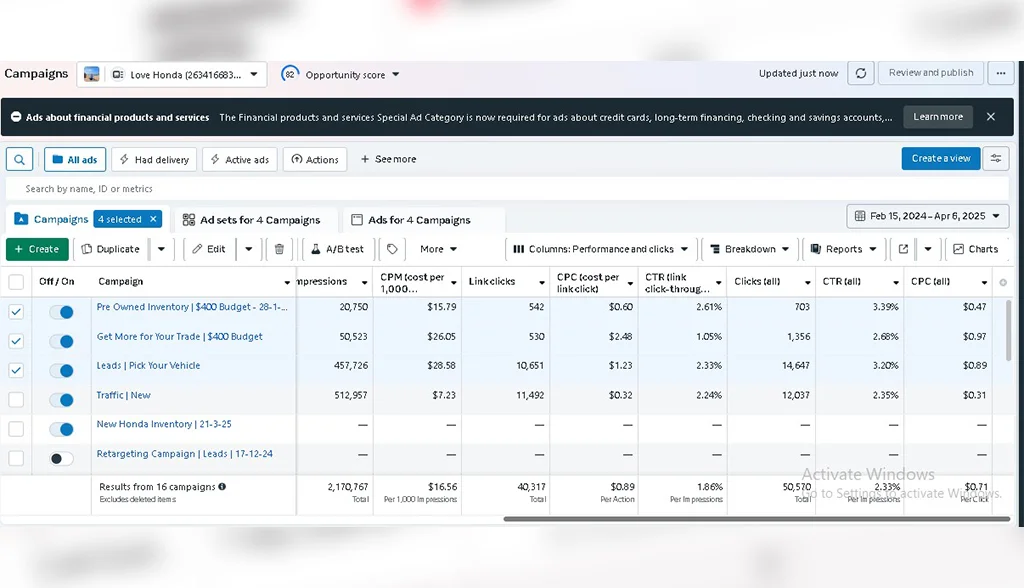Click the refresh icon beside Updated just now
This screenshot has height=588, width=1024.
tap(861, 73)
